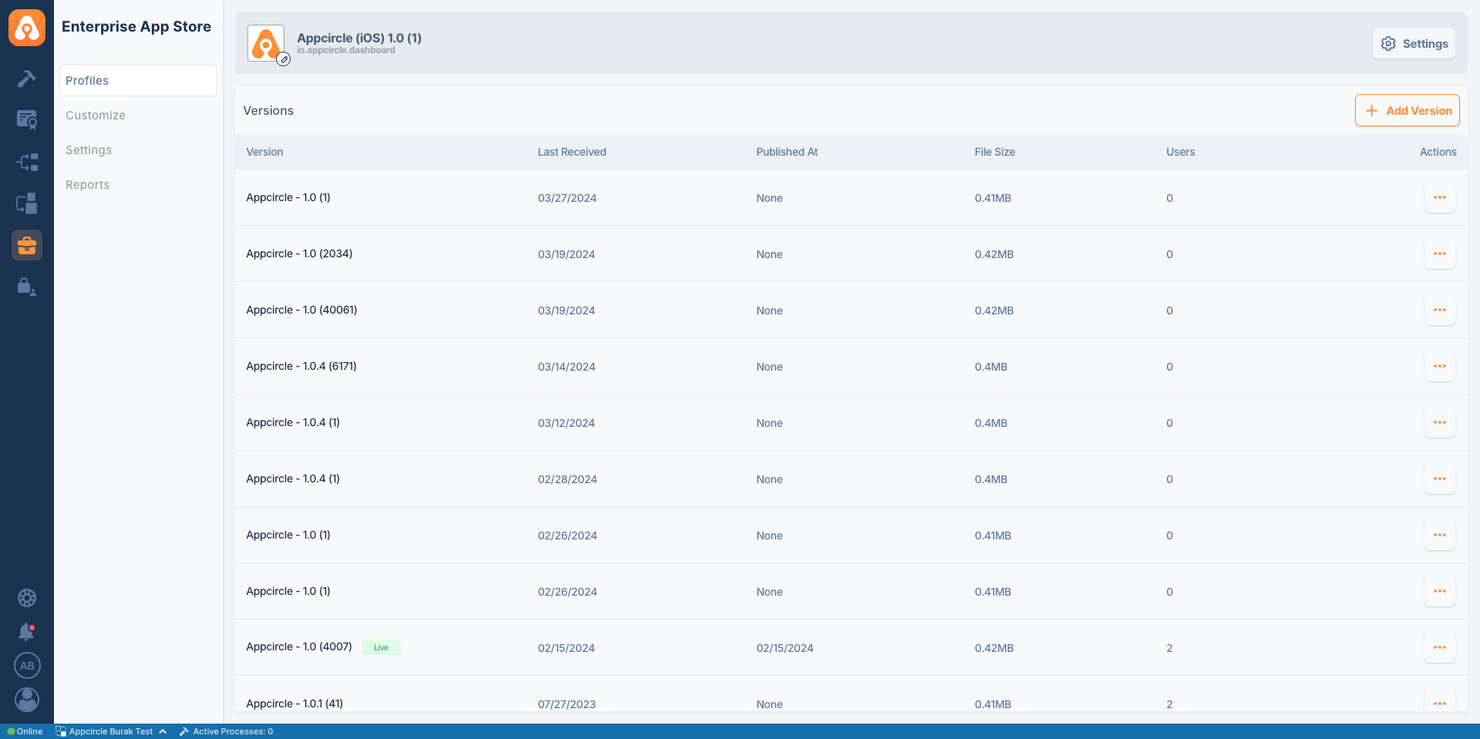Open notifications via the bell icon

click(26, 631)
